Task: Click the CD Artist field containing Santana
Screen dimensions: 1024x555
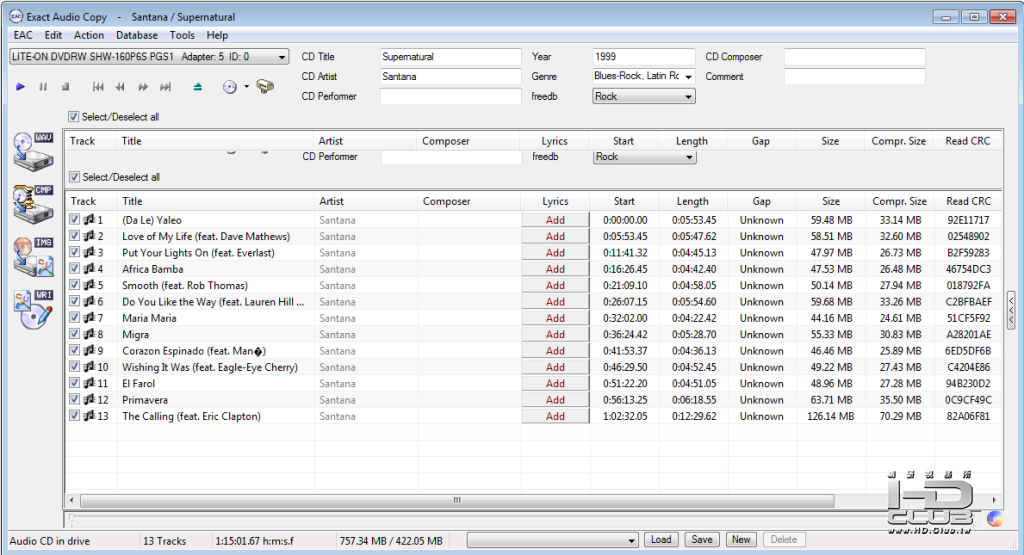Action: coord(450,76)
